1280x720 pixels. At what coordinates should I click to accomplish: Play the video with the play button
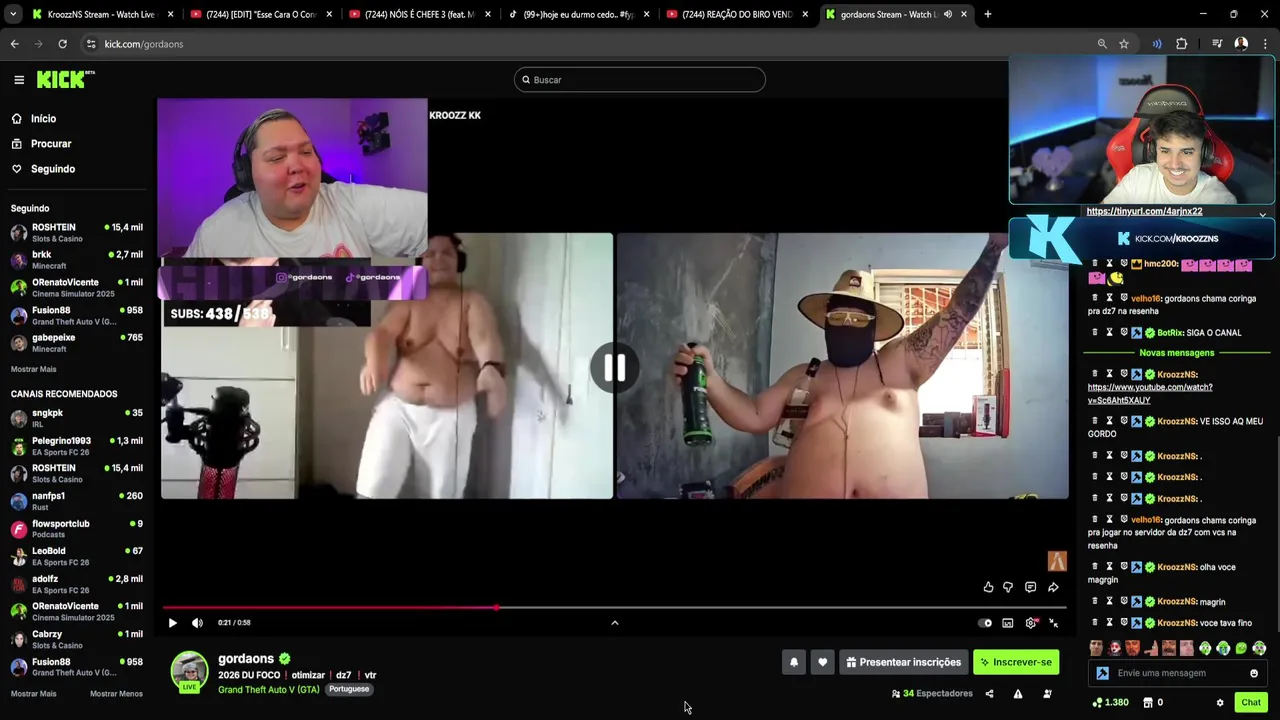click(x=172, y=623)
